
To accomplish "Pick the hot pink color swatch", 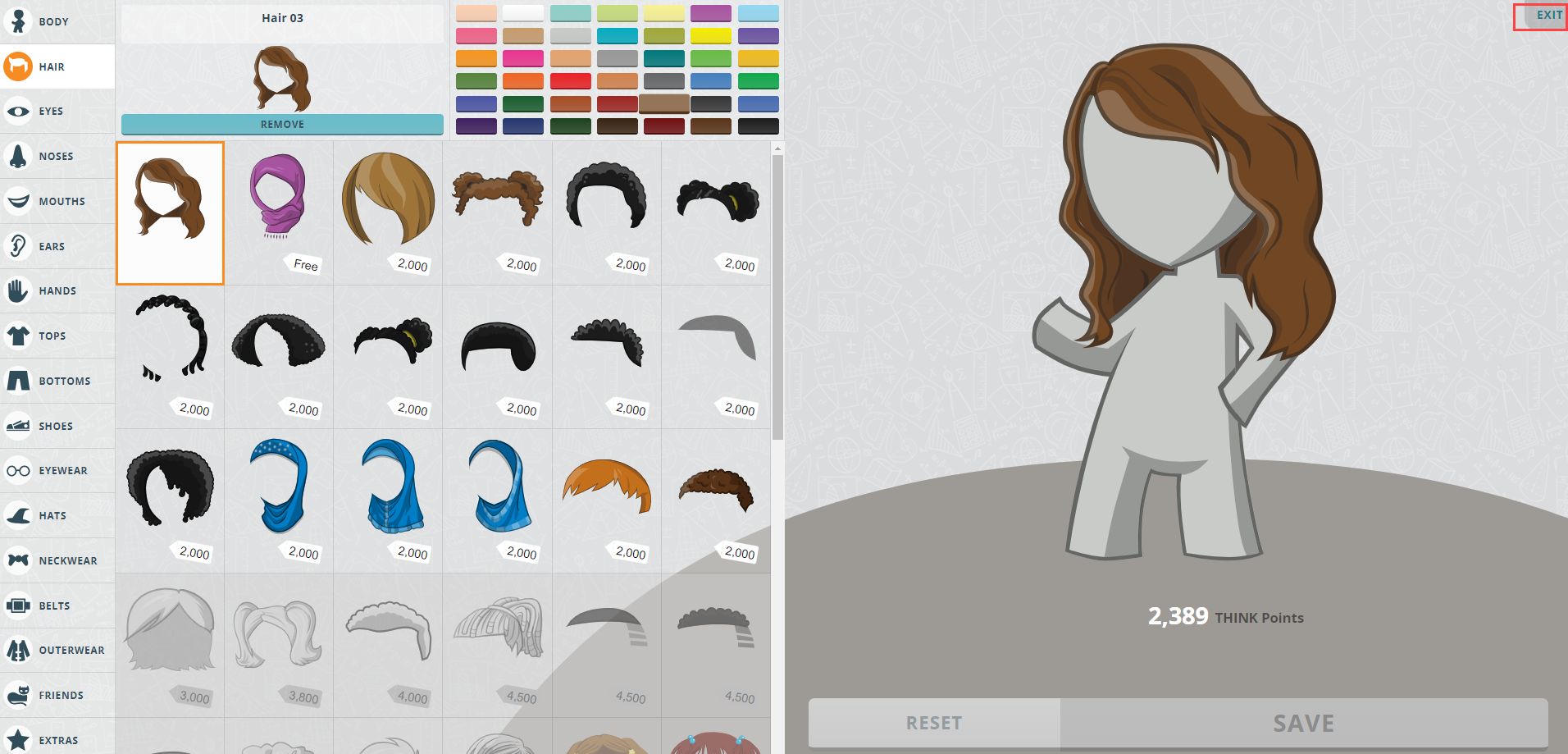I will click(523, 58).
